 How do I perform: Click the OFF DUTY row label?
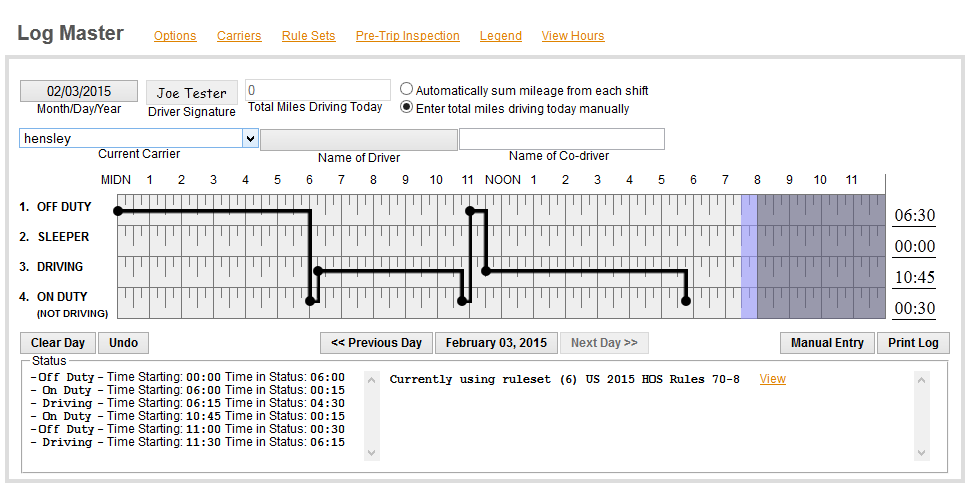(x=64, y=207)
